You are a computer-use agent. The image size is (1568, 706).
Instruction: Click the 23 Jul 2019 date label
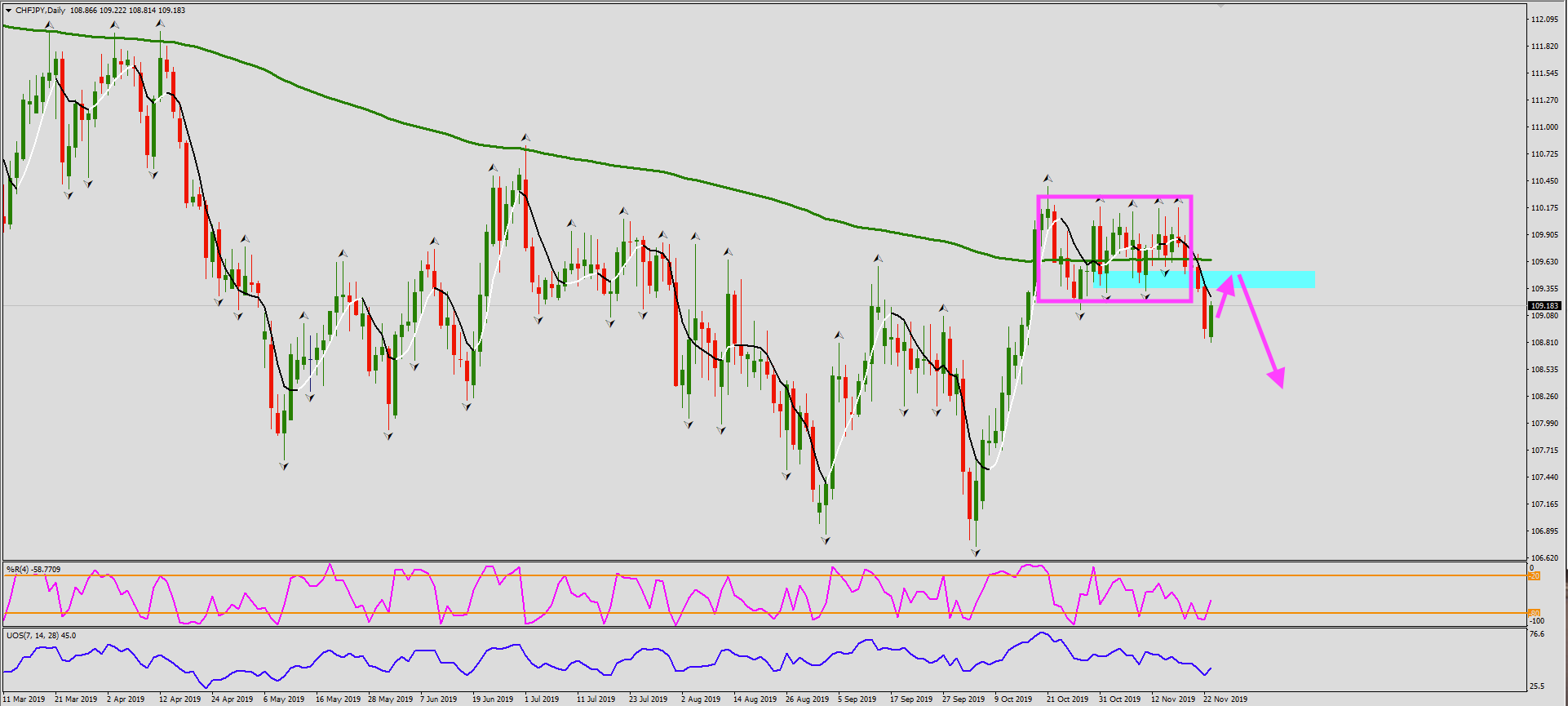[x=649, y=699]
